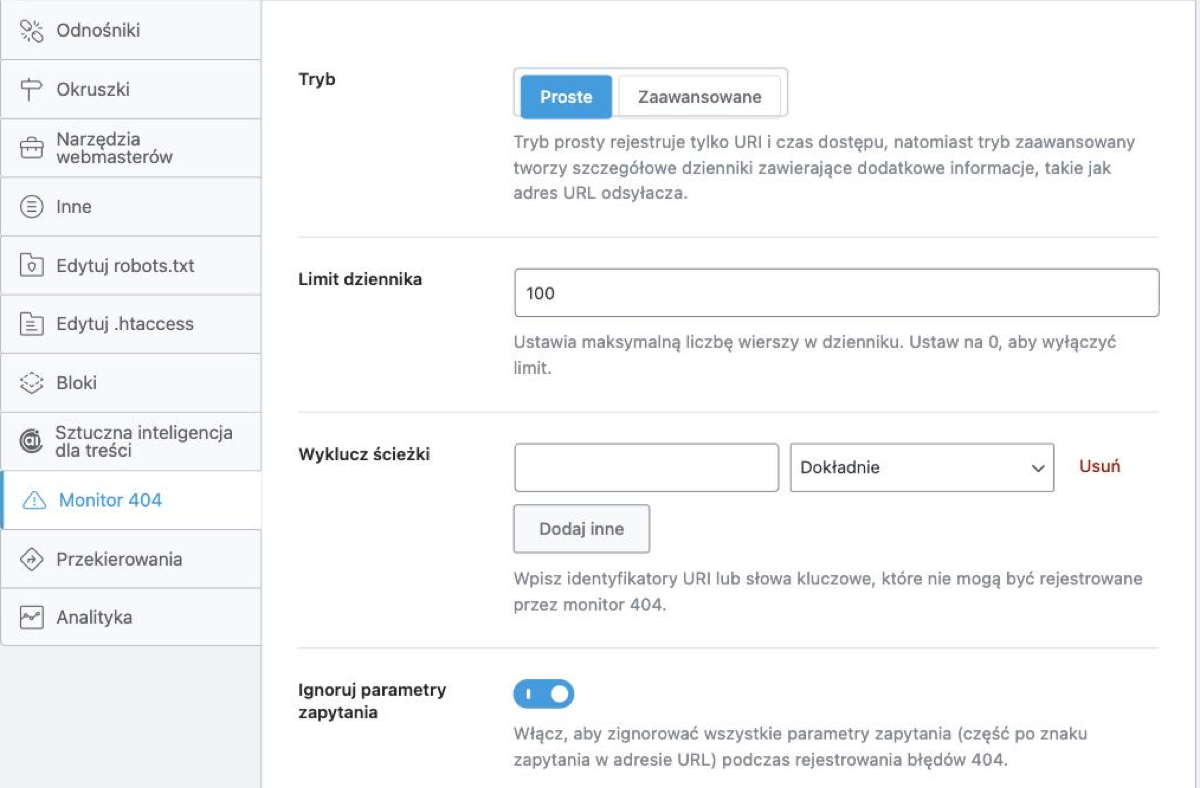Select the Inne tab
The height and width of the screenshot is (788, 1200).
[130, 208]
